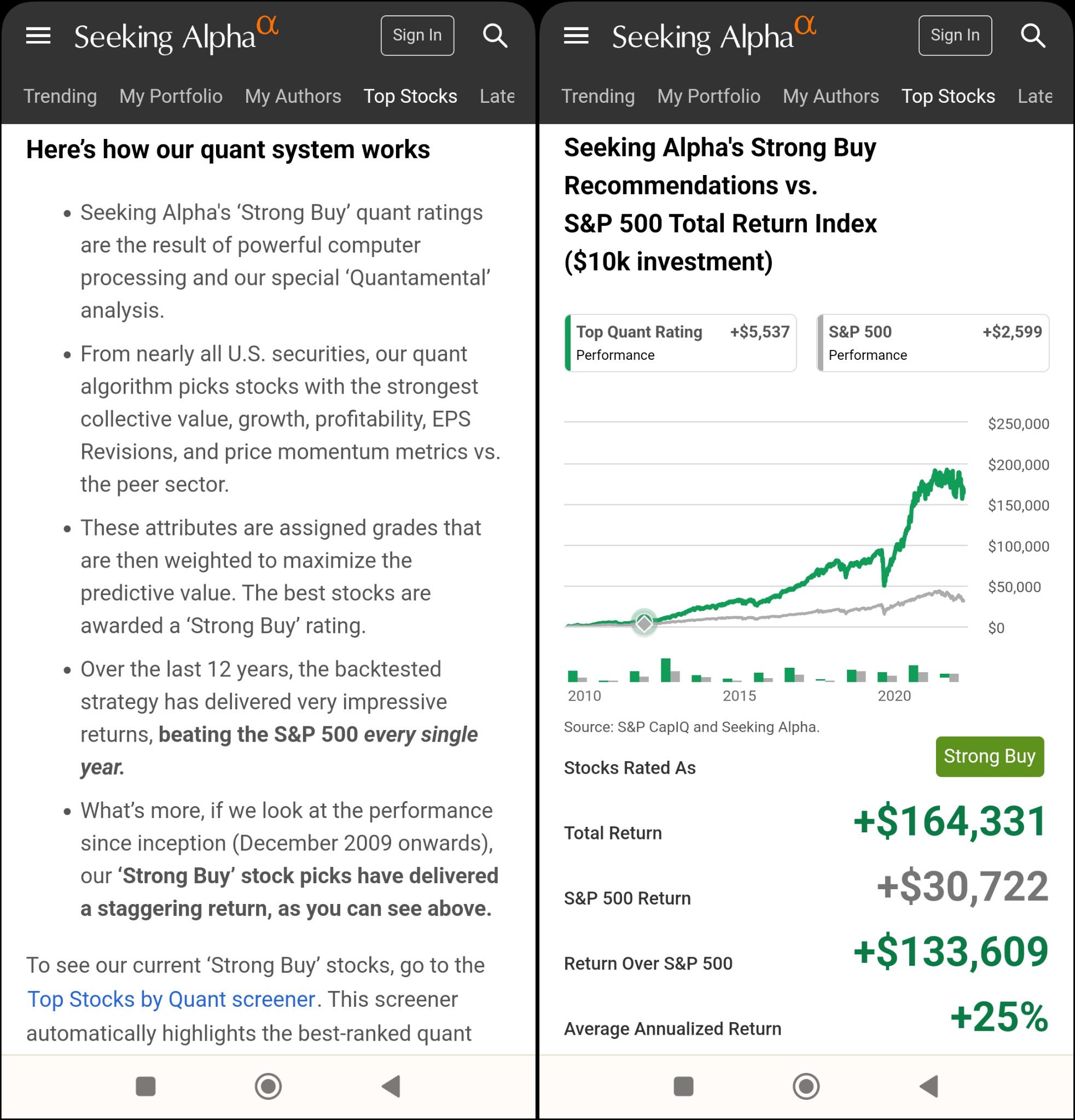This screenshot has height=1120, width=1075.
Task: Switch to My Portfolio tab right screen
Action: (x=708, y=96)
